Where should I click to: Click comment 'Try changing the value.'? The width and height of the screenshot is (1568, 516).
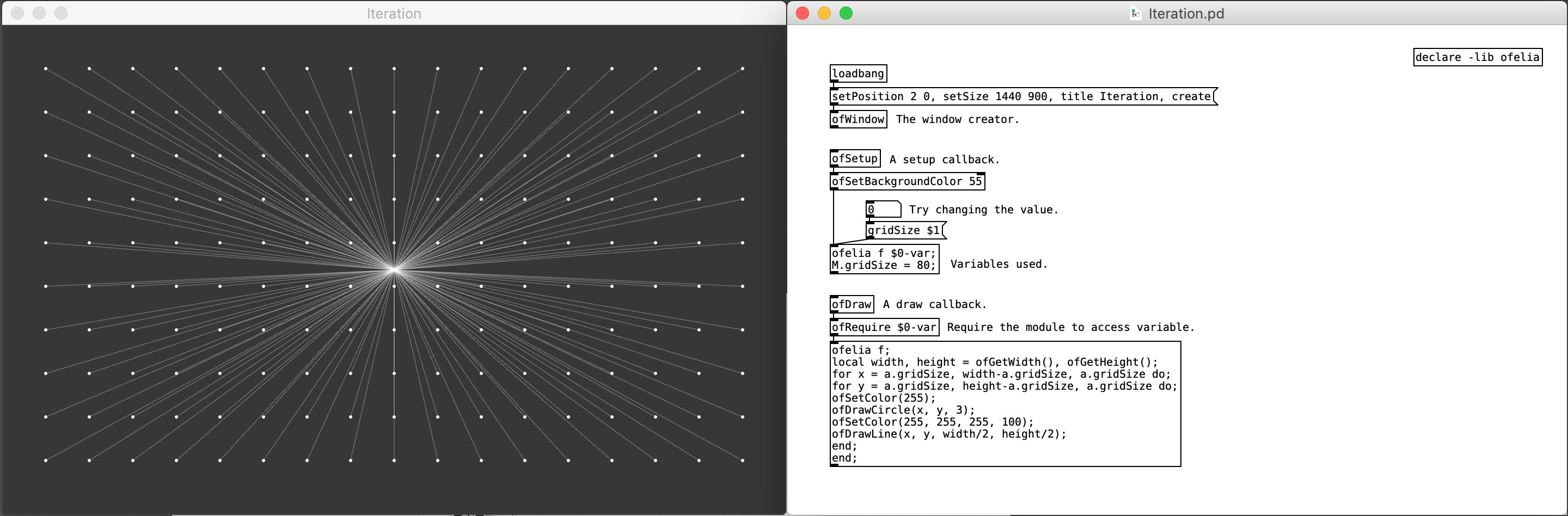coord(984,210)
